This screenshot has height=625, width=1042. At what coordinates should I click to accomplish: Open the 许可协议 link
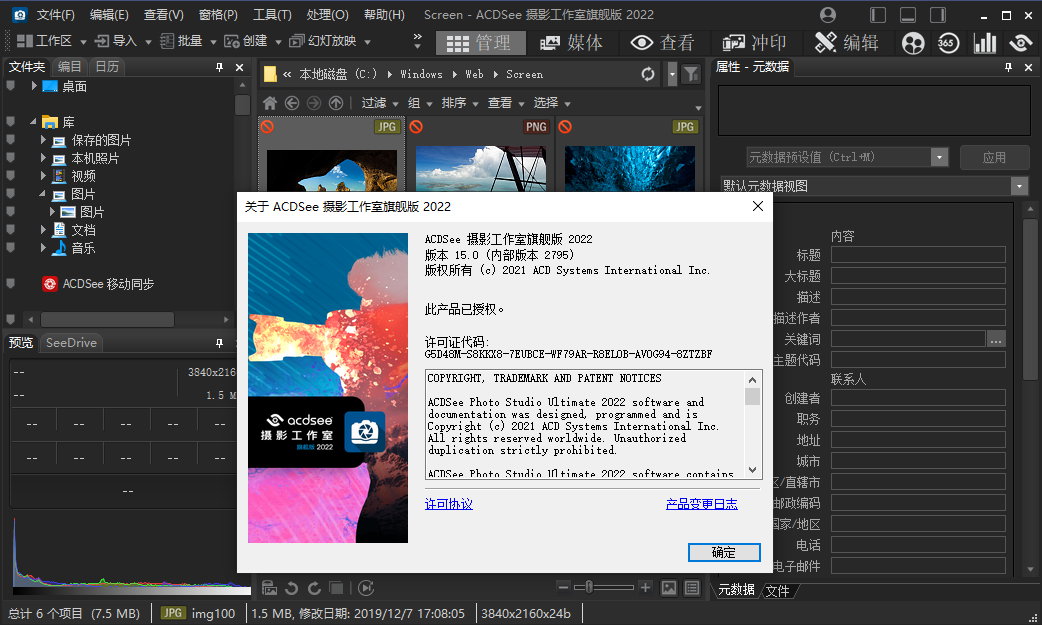[449, 504]
